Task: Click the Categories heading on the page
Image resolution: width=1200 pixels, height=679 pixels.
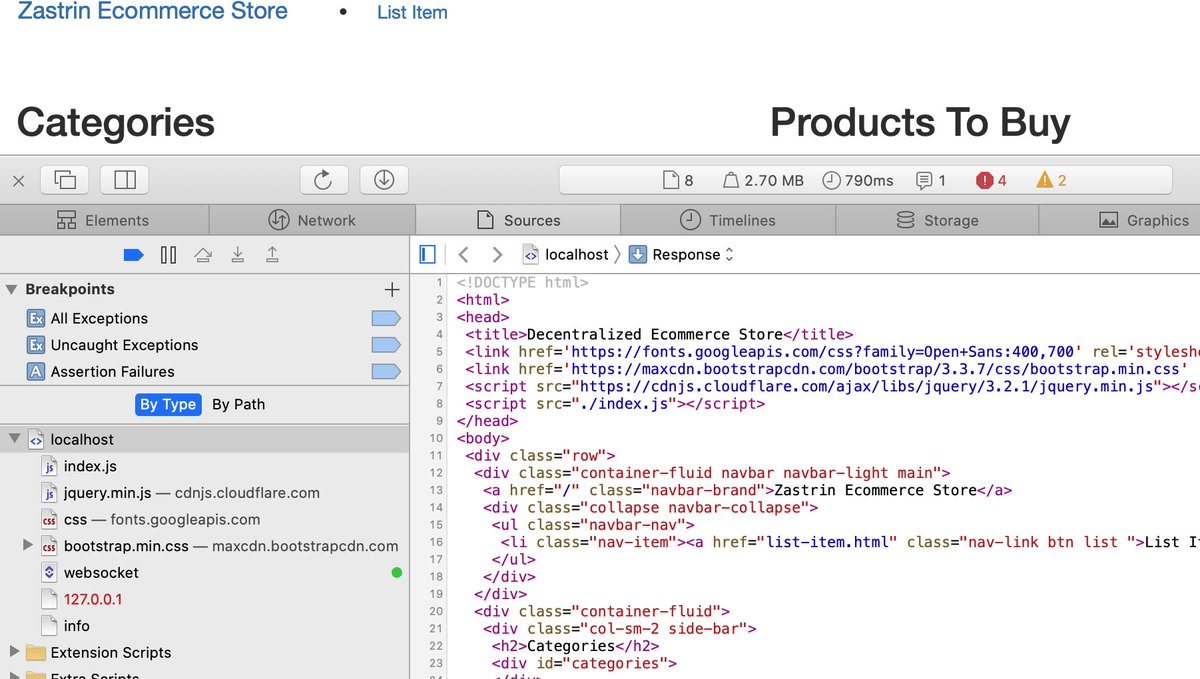Action: 116,122
